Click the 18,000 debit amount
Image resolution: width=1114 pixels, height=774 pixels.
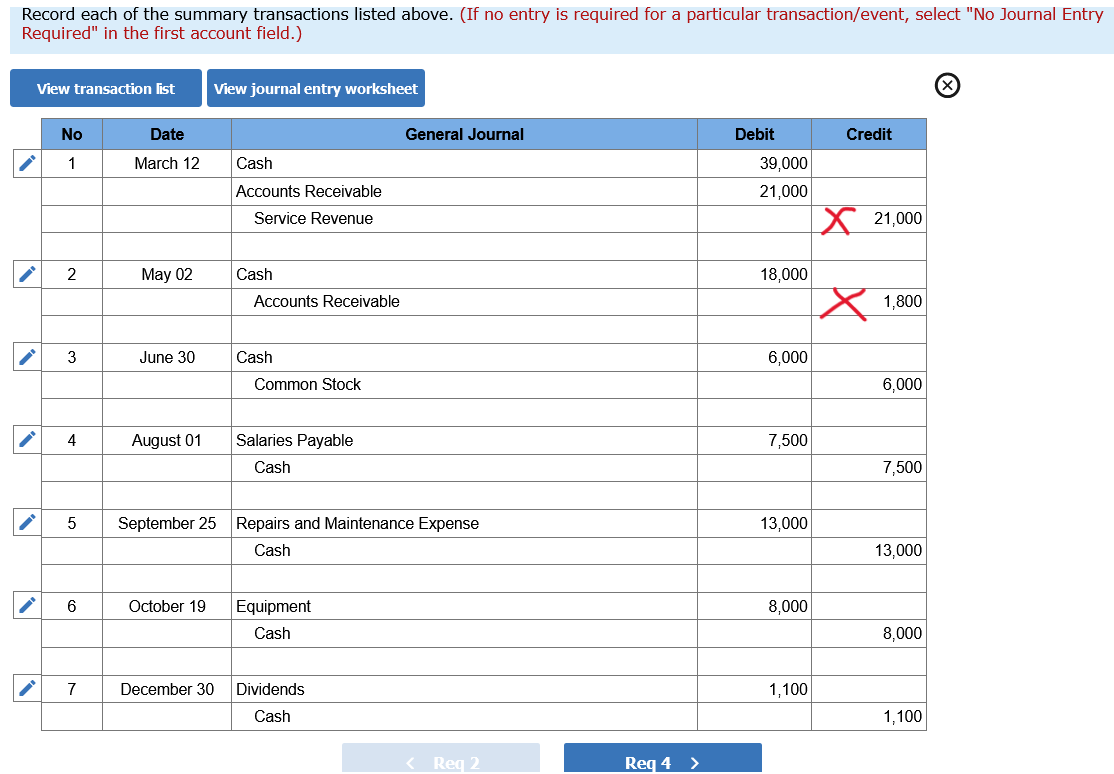click(755, 274)
